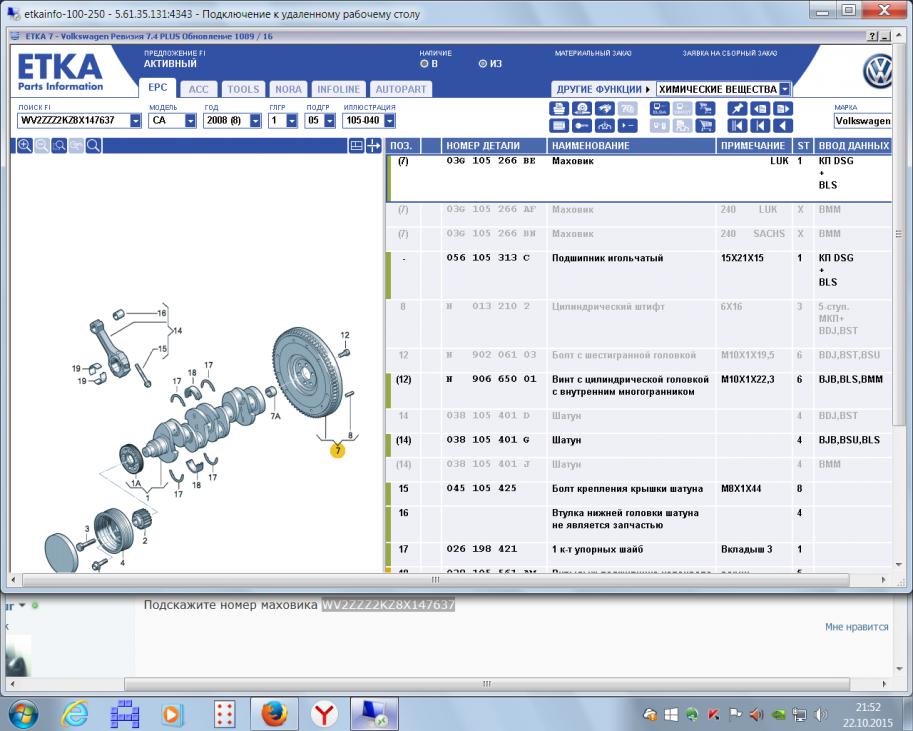Click the highlighted callout 7 on the diagram
The width and height of the screenshot is (913, 731).
(x=337, y=450)
